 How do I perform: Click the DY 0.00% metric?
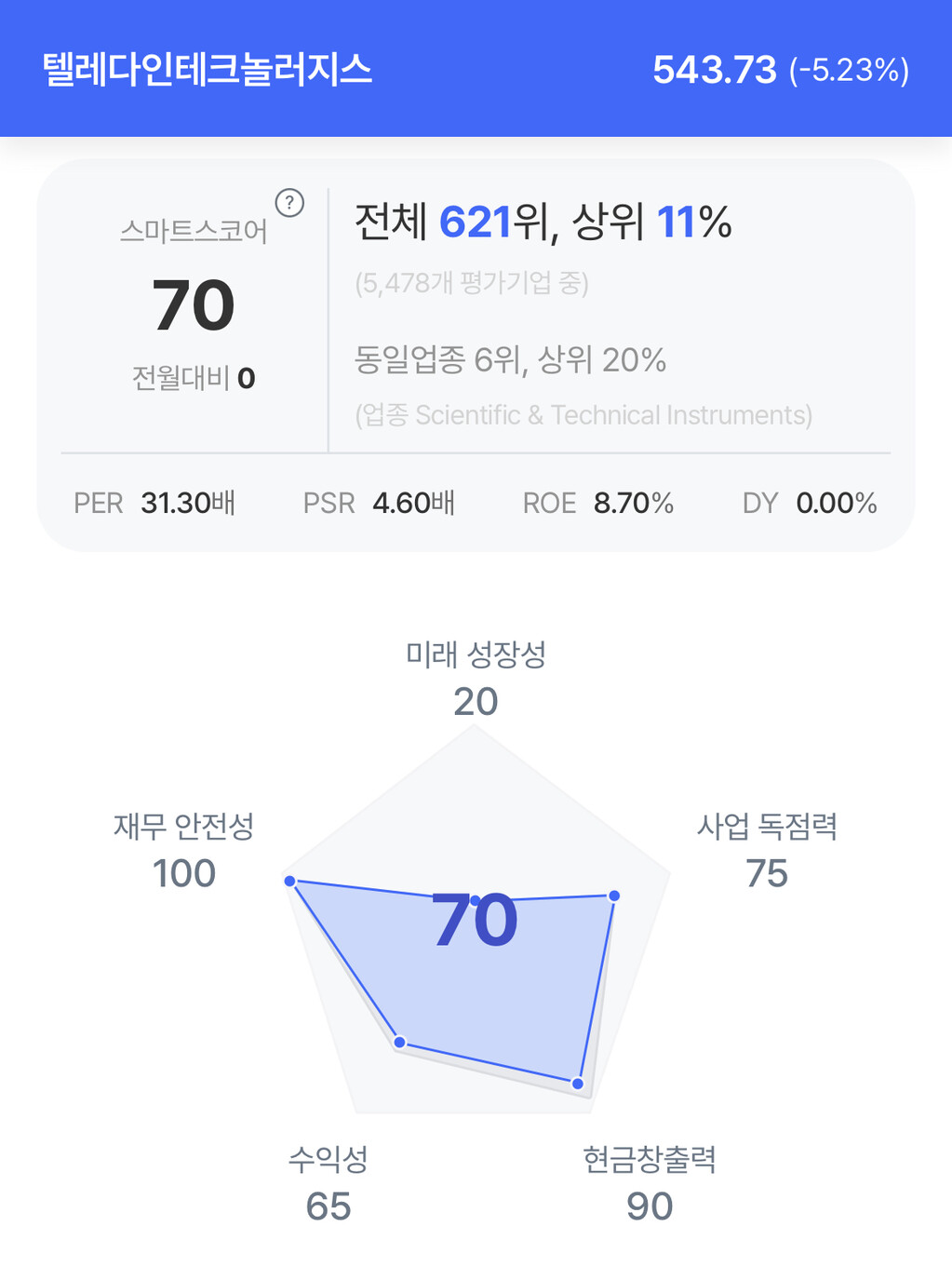point(809,503)
